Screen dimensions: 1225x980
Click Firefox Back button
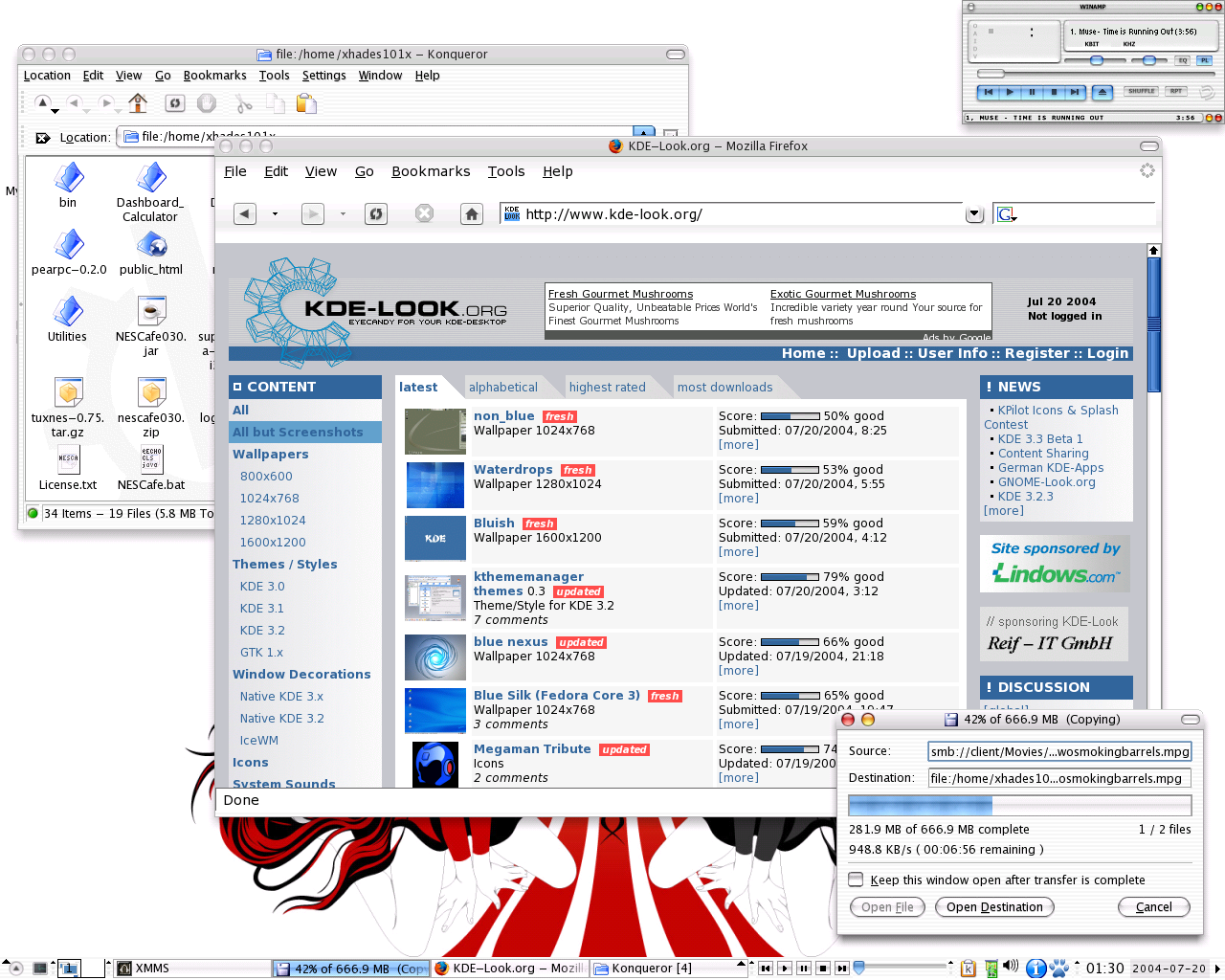(x=245, y=214)
